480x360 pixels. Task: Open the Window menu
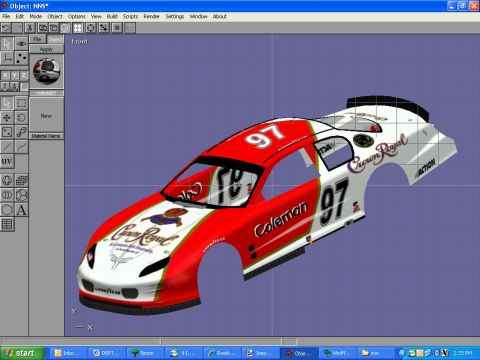[x=198, y=16]
